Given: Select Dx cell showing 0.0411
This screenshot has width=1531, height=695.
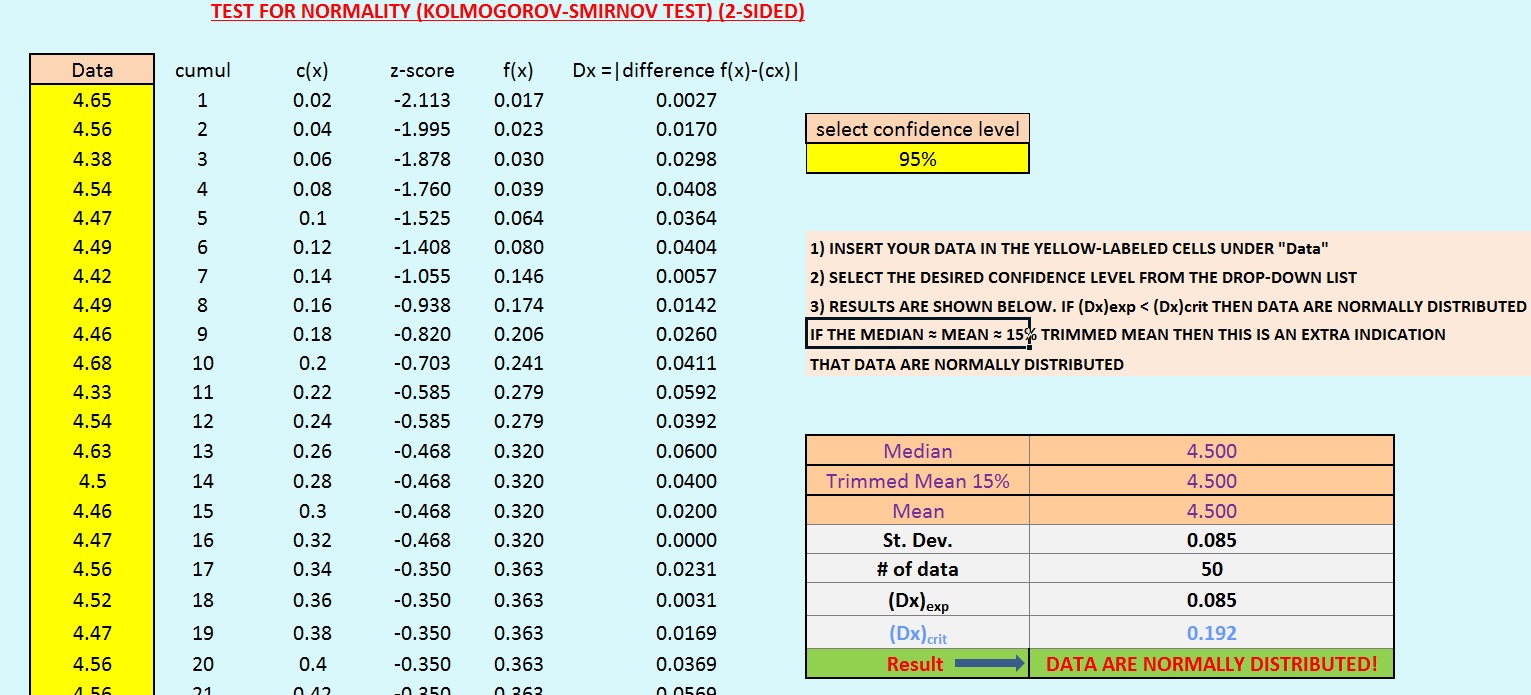Looking at the screenshot, I should pyautogui.click(x=686, y=363).
